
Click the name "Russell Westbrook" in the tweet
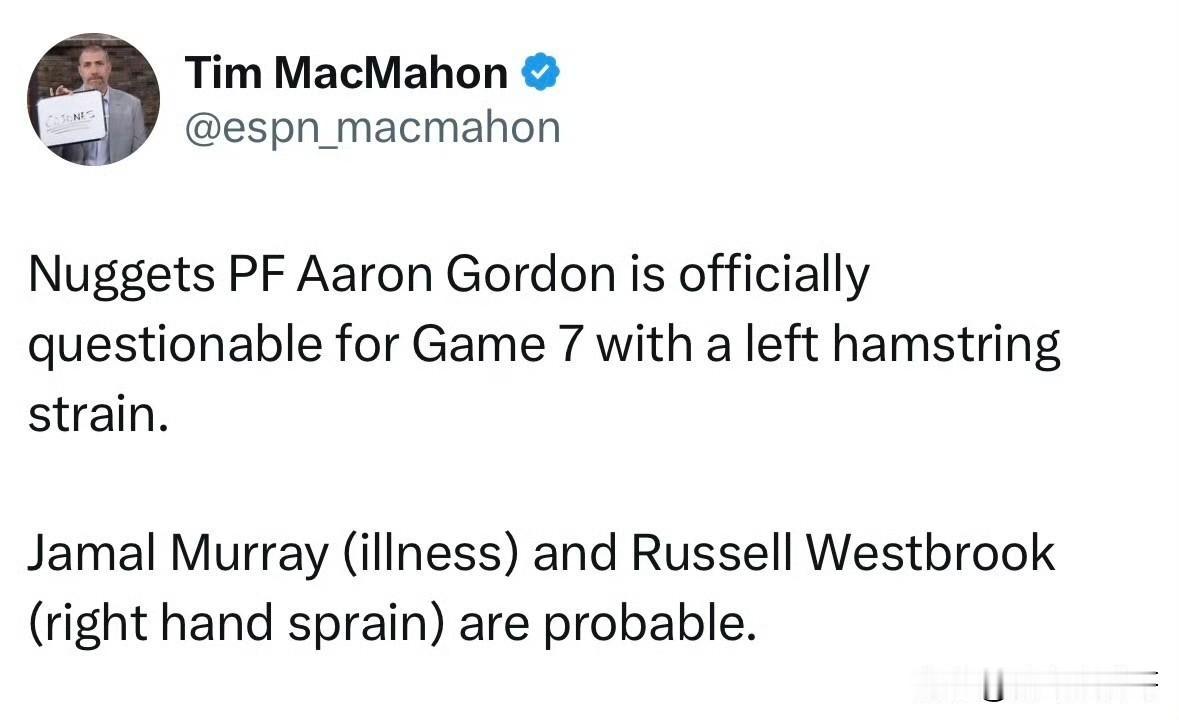pyautogui.click(x=843, y=553)
